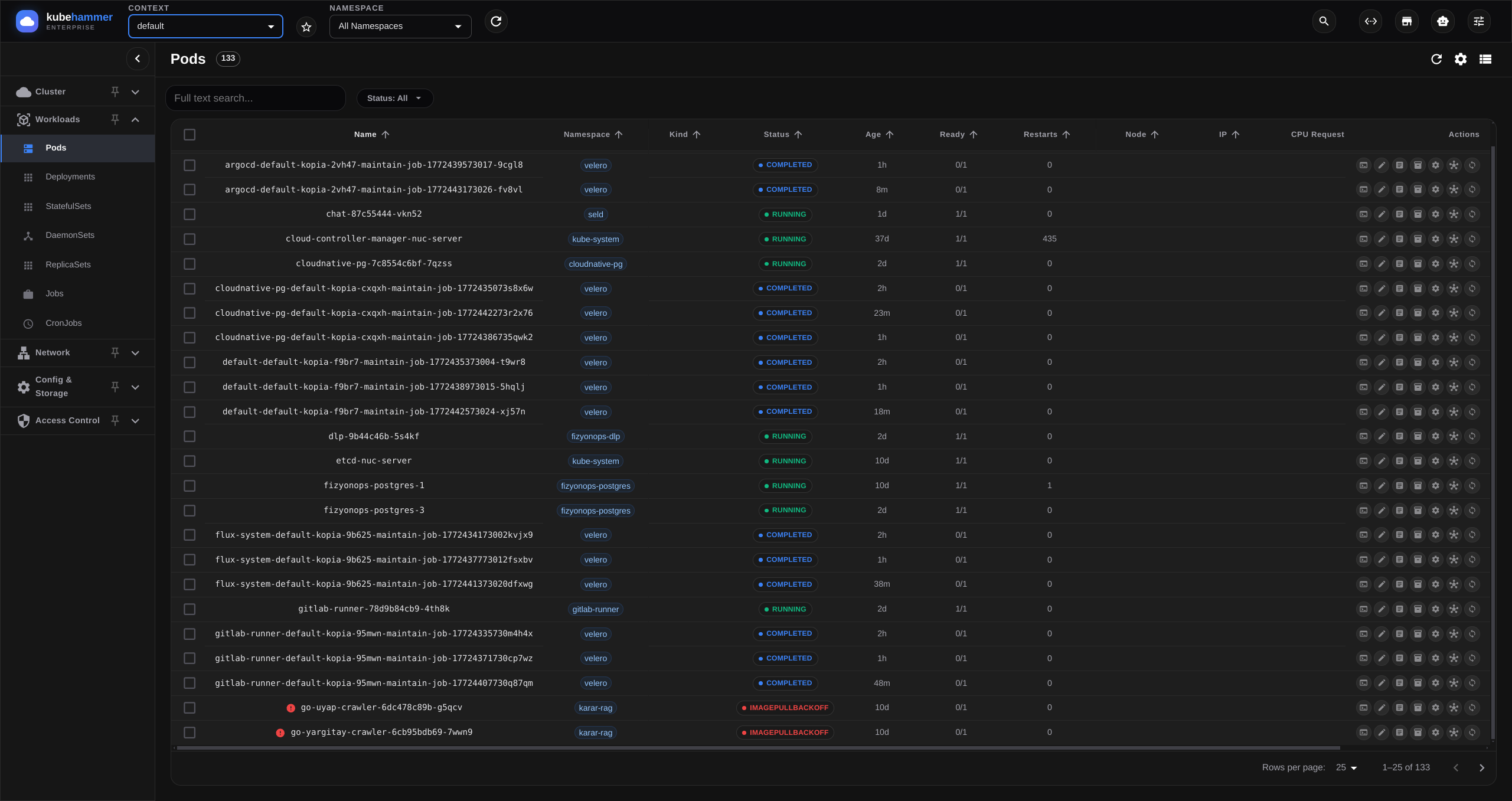Go to StatefulSets in the sidebar
This screenshot has height=801, width=1512.
click(x=78, y=206)
